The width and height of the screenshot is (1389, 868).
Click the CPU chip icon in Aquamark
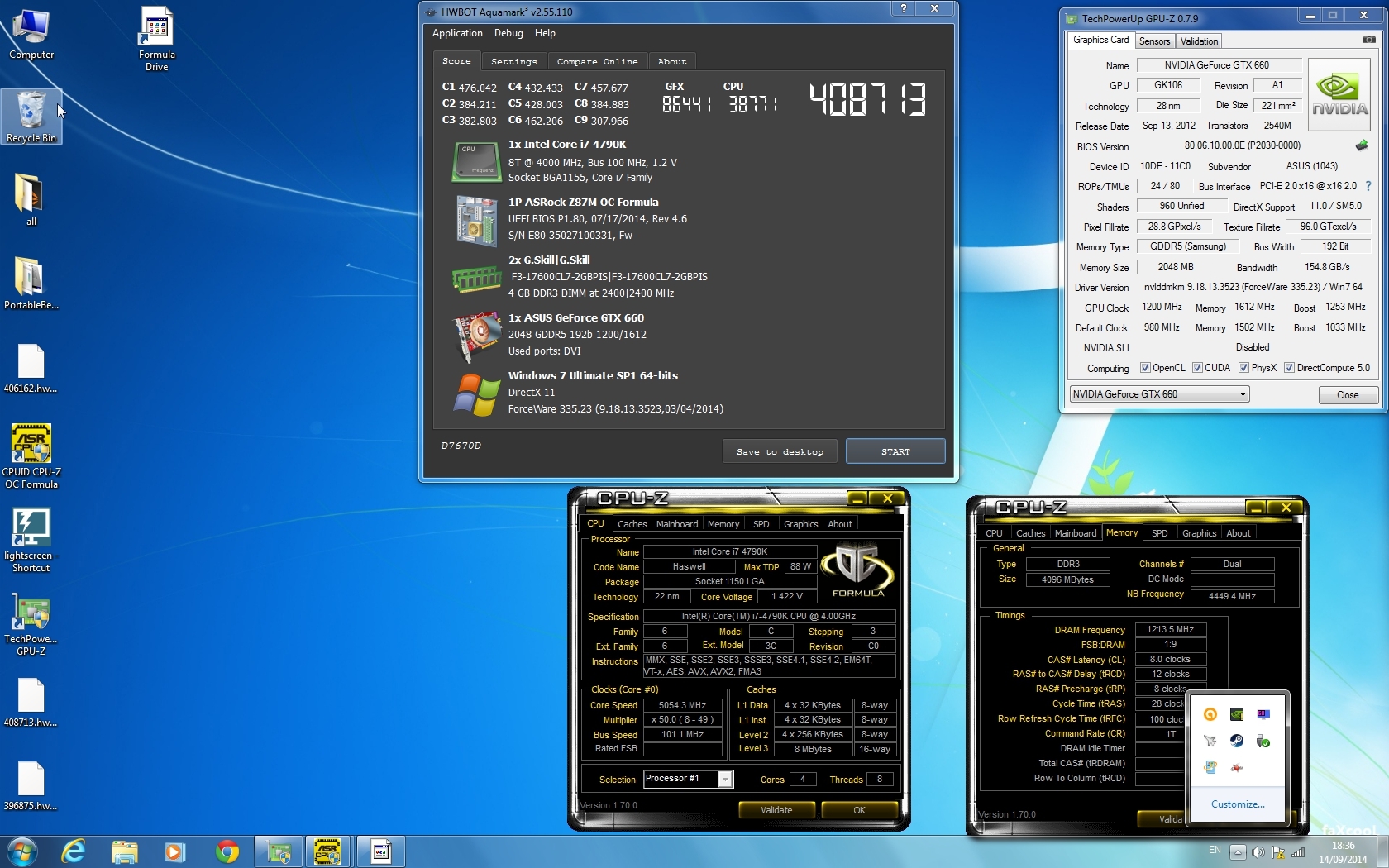point(476,161)
